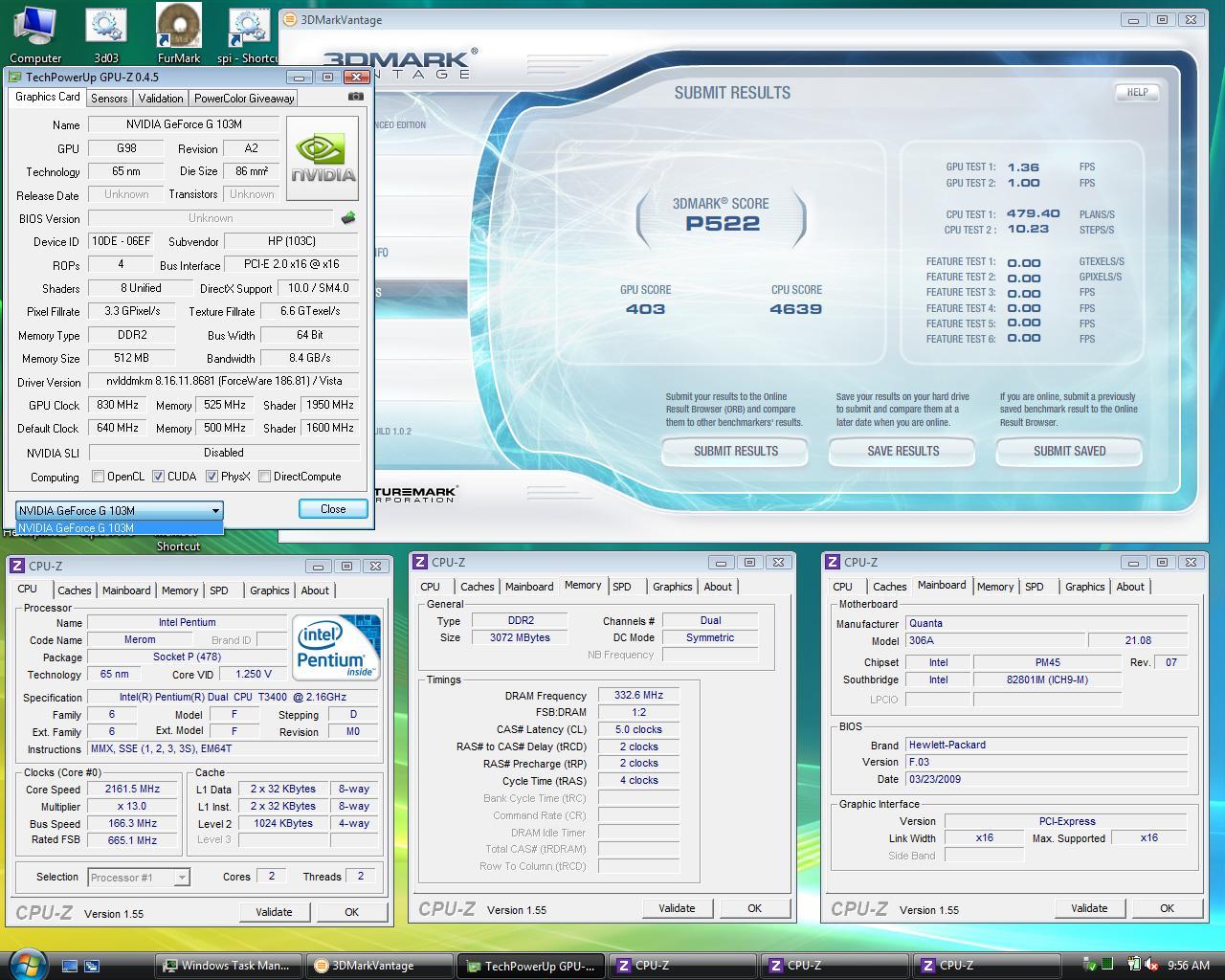Click the SUBMIT SAVED button
Viewport: 1225px width, 980px height.
coord(1069,451)
